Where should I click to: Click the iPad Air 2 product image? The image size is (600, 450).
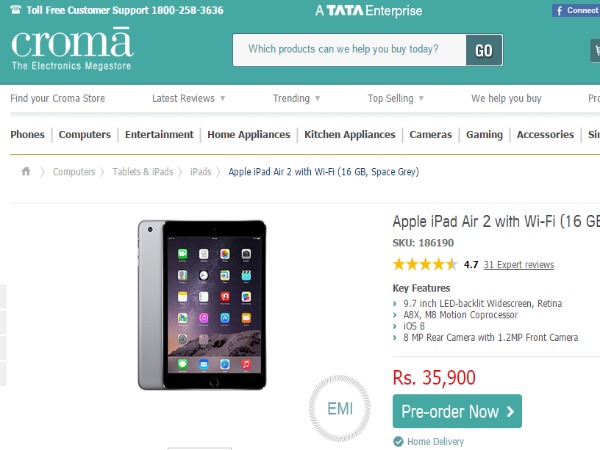coord(202,305)
